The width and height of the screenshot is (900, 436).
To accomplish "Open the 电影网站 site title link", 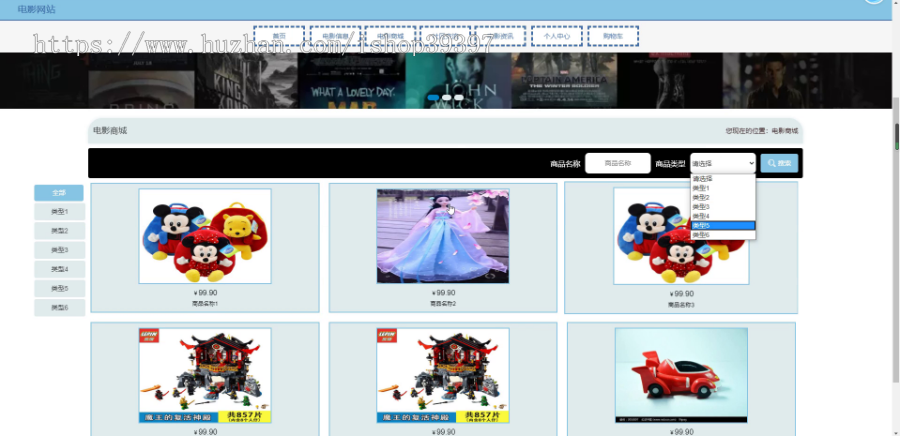I will click(37, 9).
